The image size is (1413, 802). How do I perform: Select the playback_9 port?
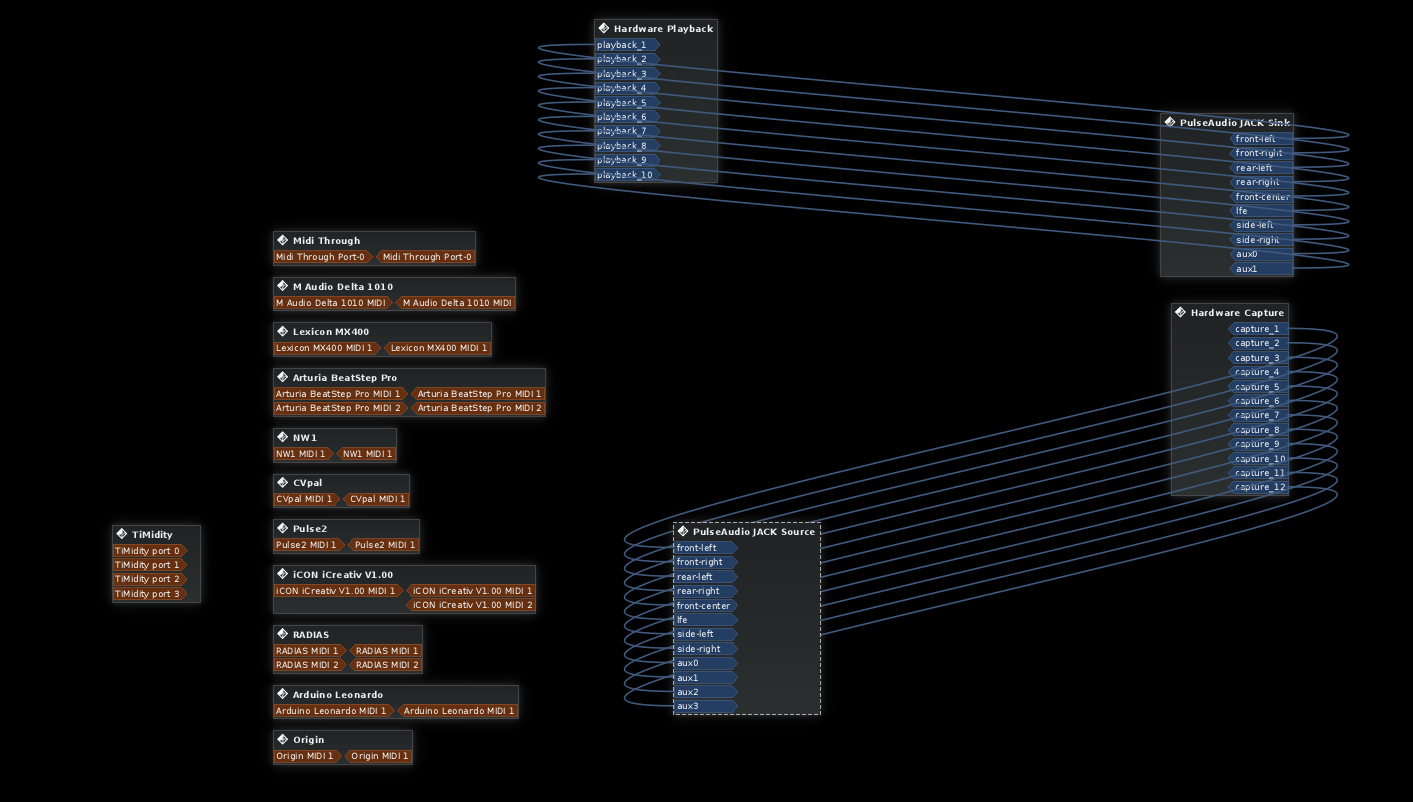click(627, 160)
